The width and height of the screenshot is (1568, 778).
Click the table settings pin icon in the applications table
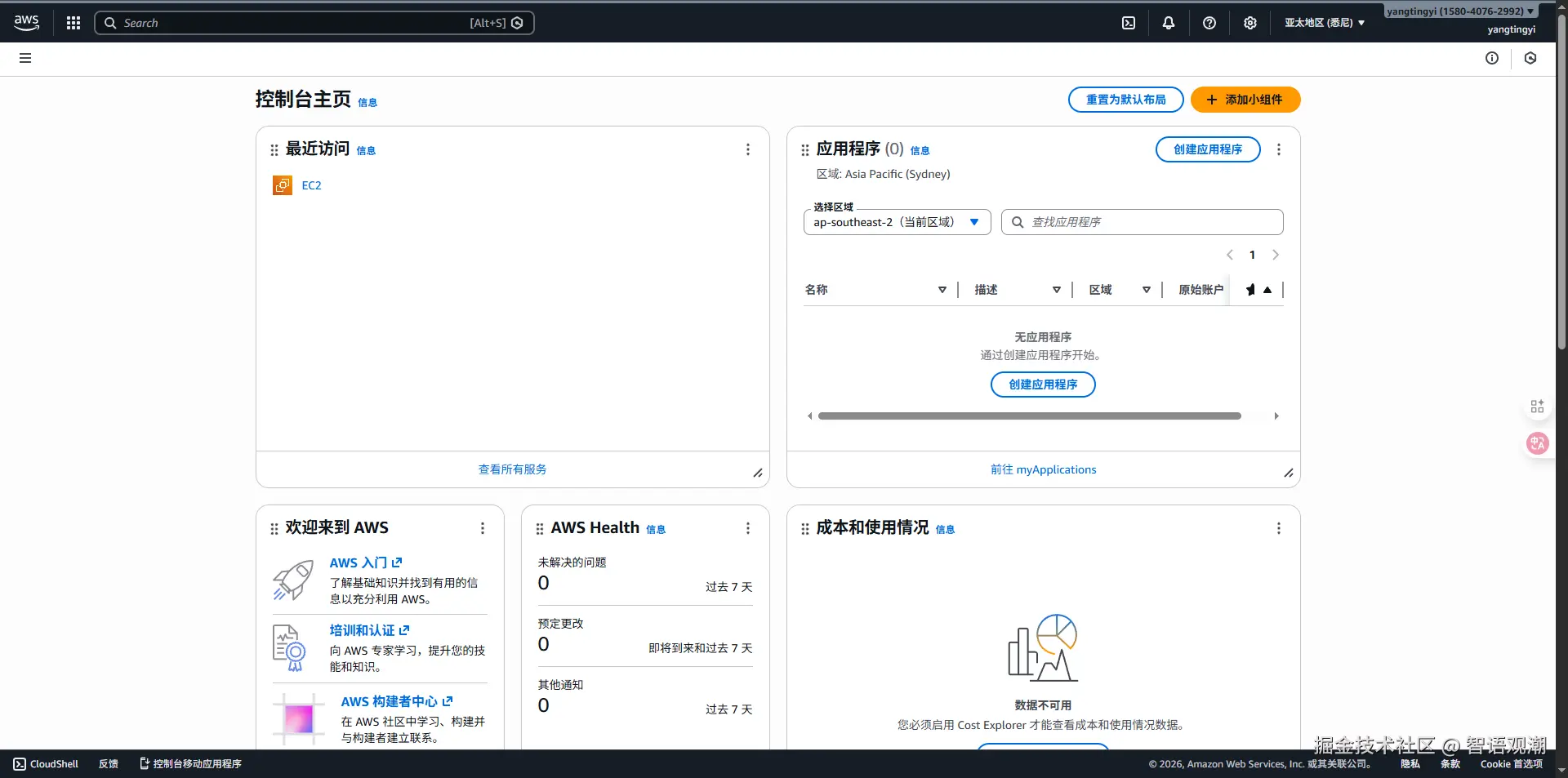[1250, 290]
